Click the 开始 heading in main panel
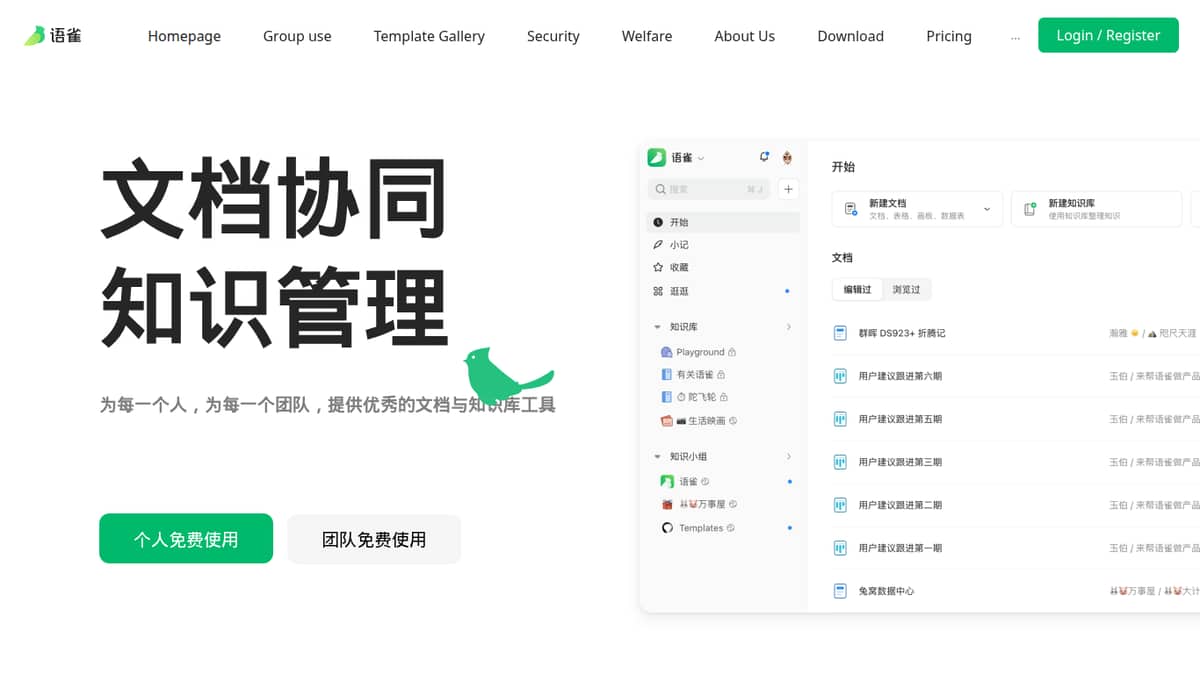Screen dimensions: 1200x674 pyautogui.click(x=843, y=167)
